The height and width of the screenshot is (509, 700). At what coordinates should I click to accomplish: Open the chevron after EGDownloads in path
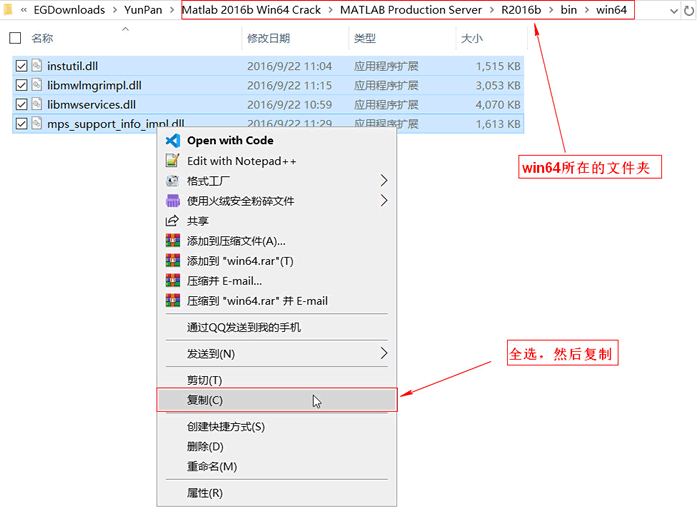point(115,10)
